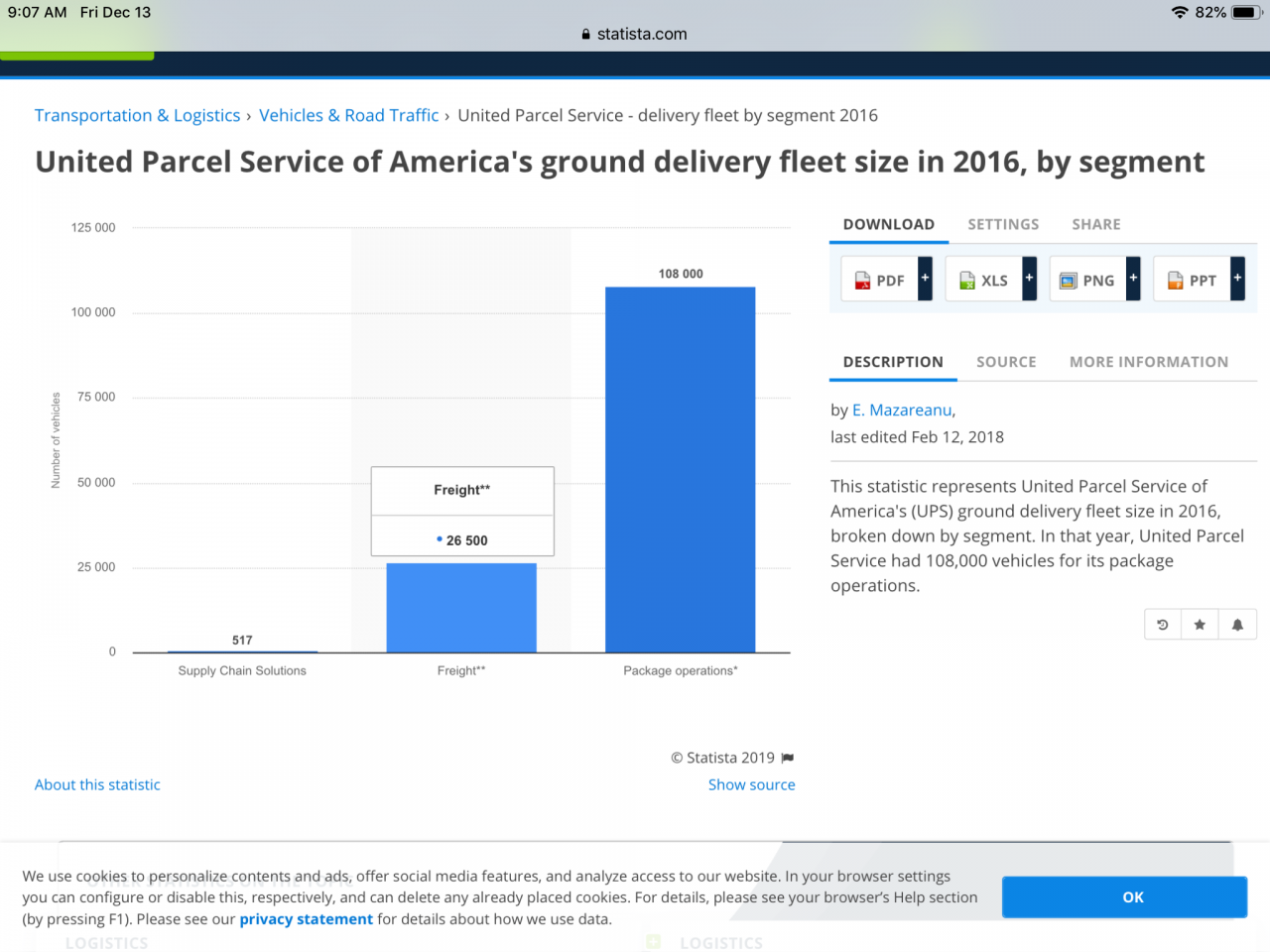This screenshot has height=952, width=1270.
Task: Expand the PDF download plus button
Action: click(x=925, y=279)
